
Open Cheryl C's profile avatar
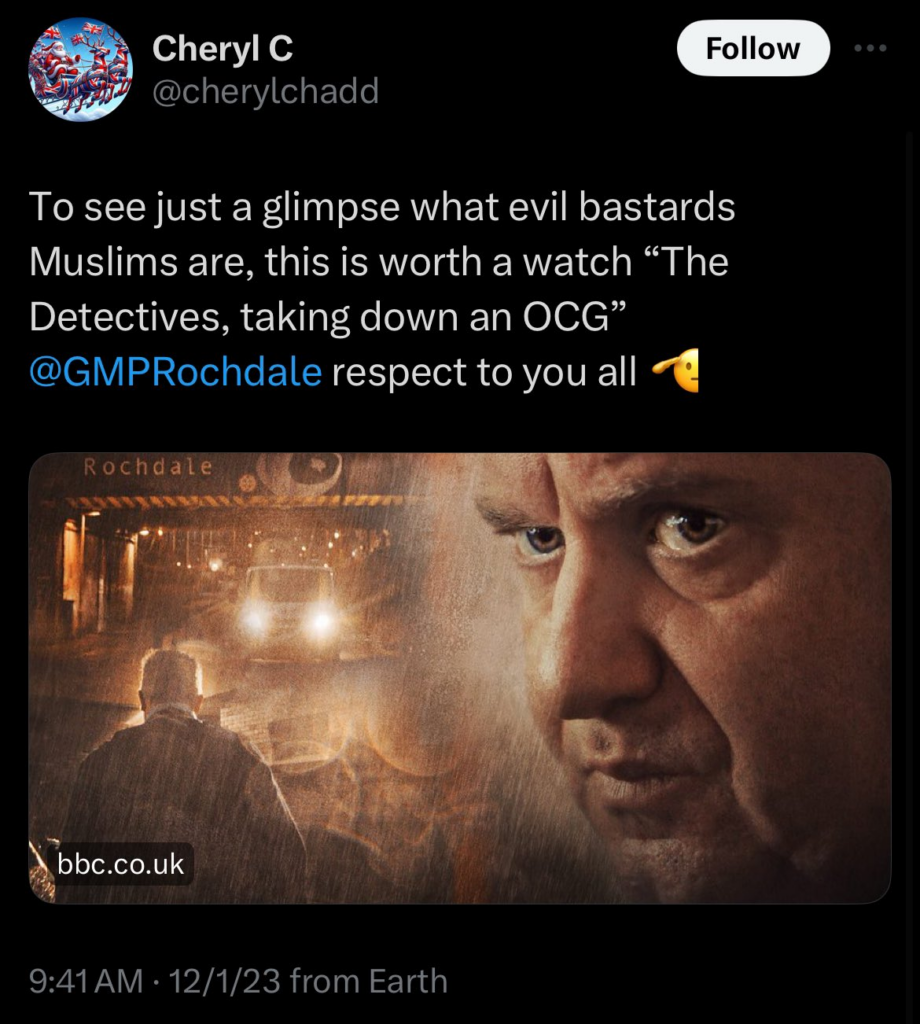click(x=79, y=68)
